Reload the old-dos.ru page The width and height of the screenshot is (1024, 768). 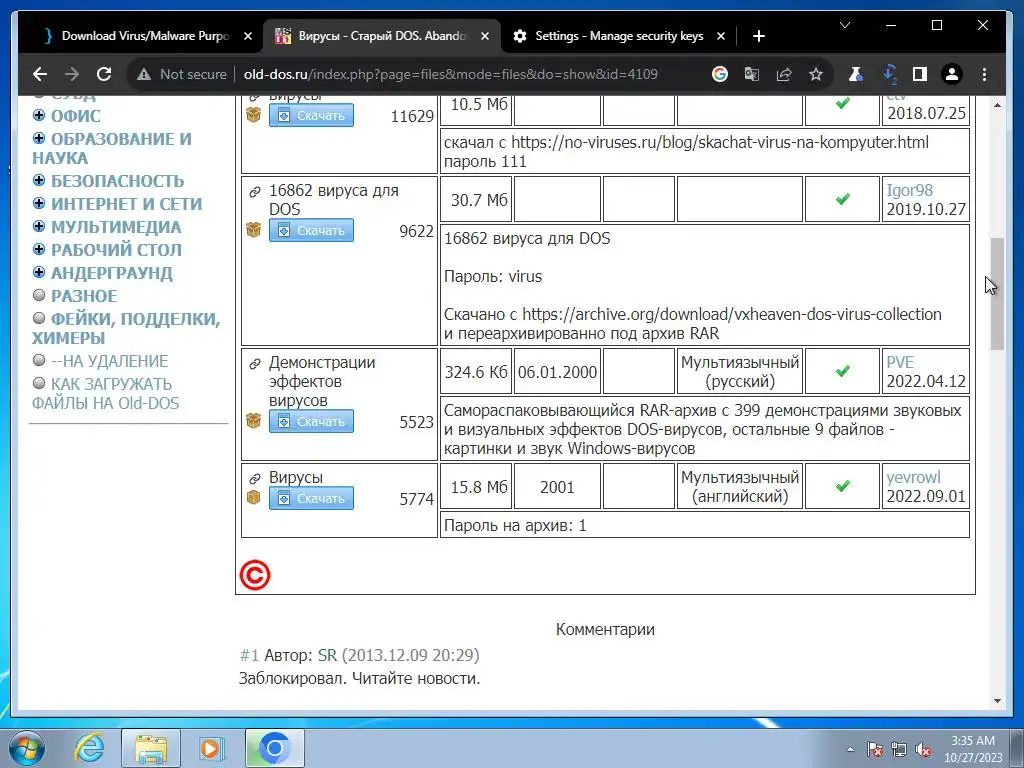click(104, 74)
